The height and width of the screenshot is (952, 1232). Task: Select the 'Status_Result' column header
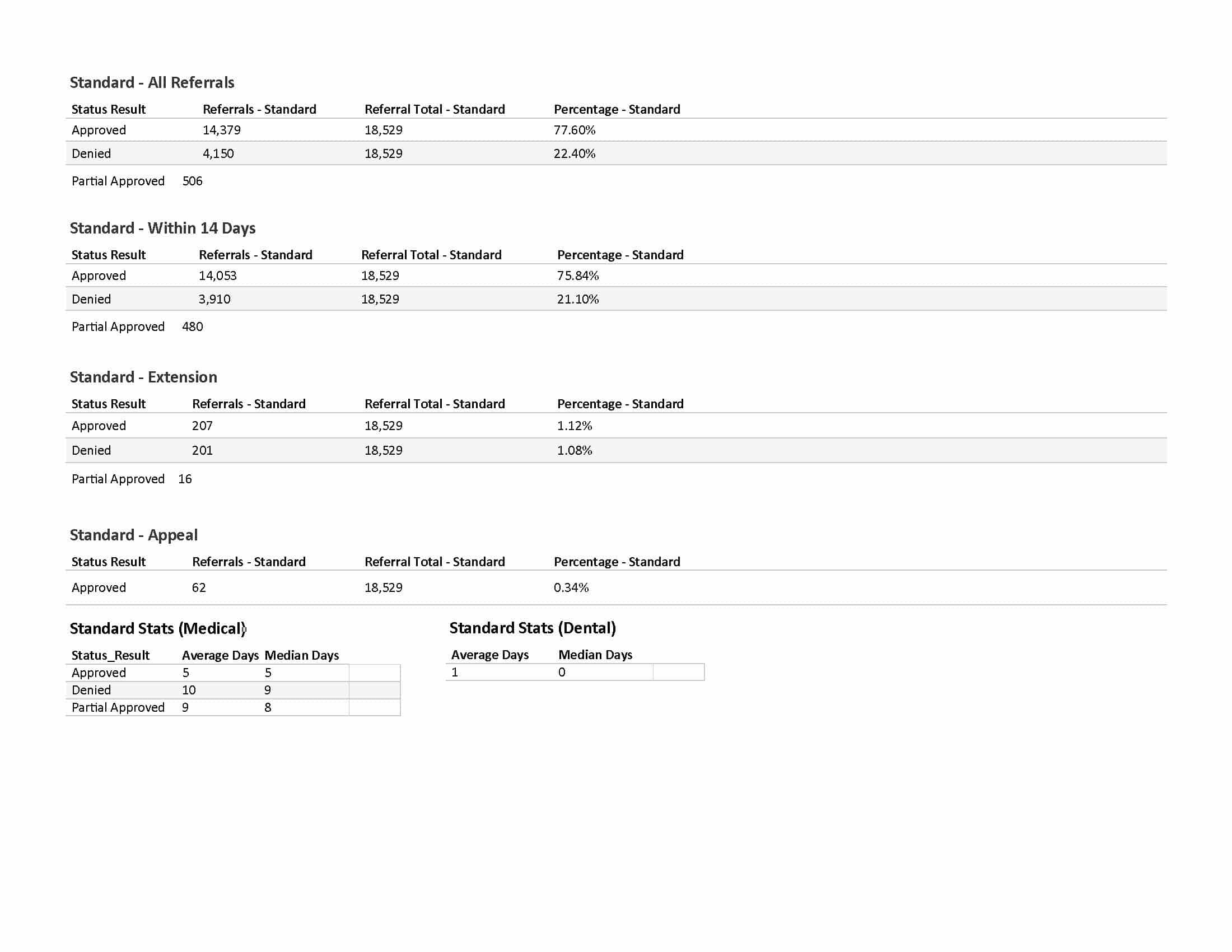pyautogui.click(x=110, y=655)
